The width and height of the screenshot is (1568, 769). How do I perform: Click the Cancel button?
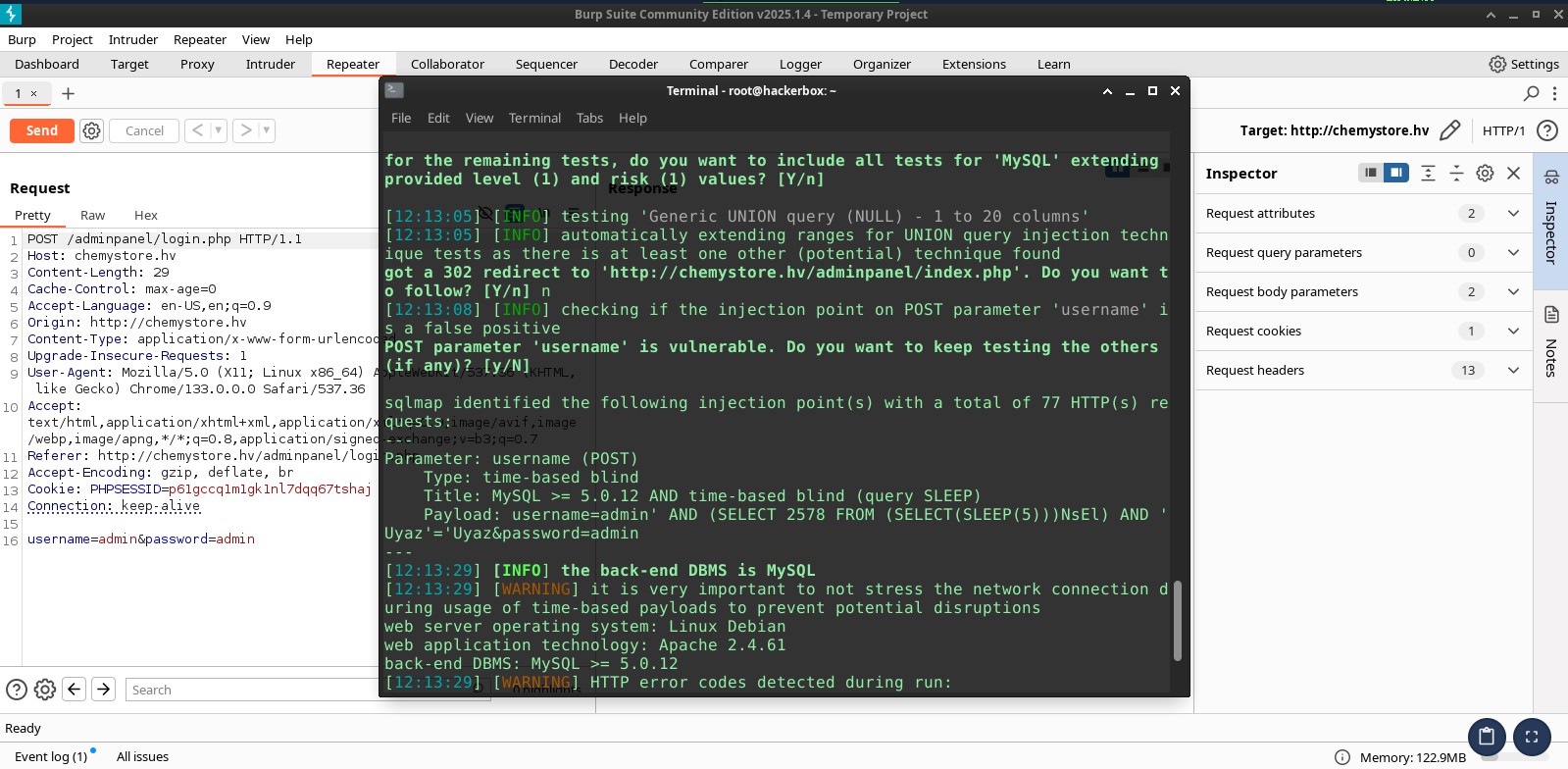tap(144, 130)
